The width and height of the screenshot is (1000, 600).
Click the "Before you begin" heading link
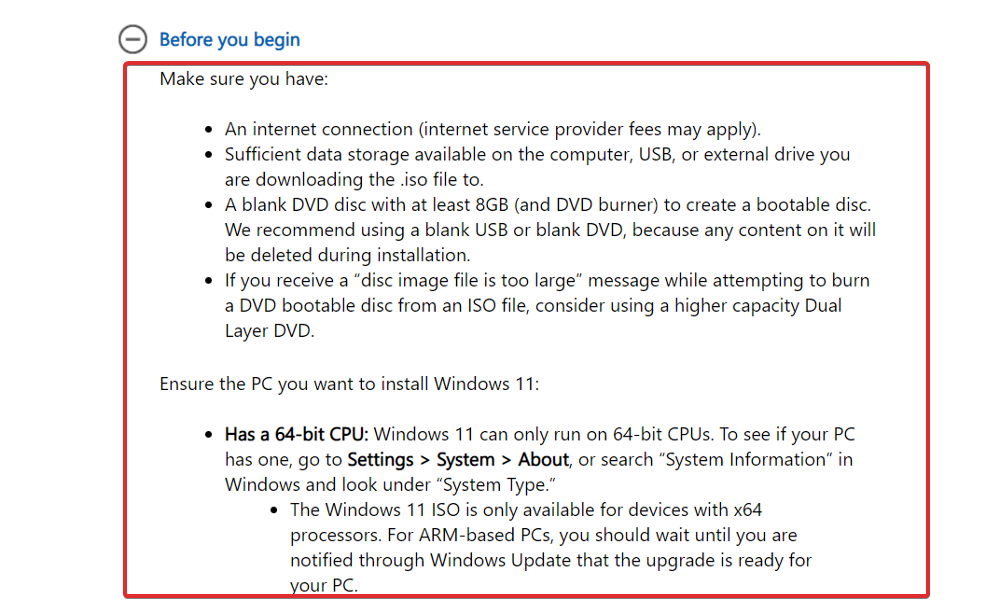pyautogui.click(x=229, y=40)
